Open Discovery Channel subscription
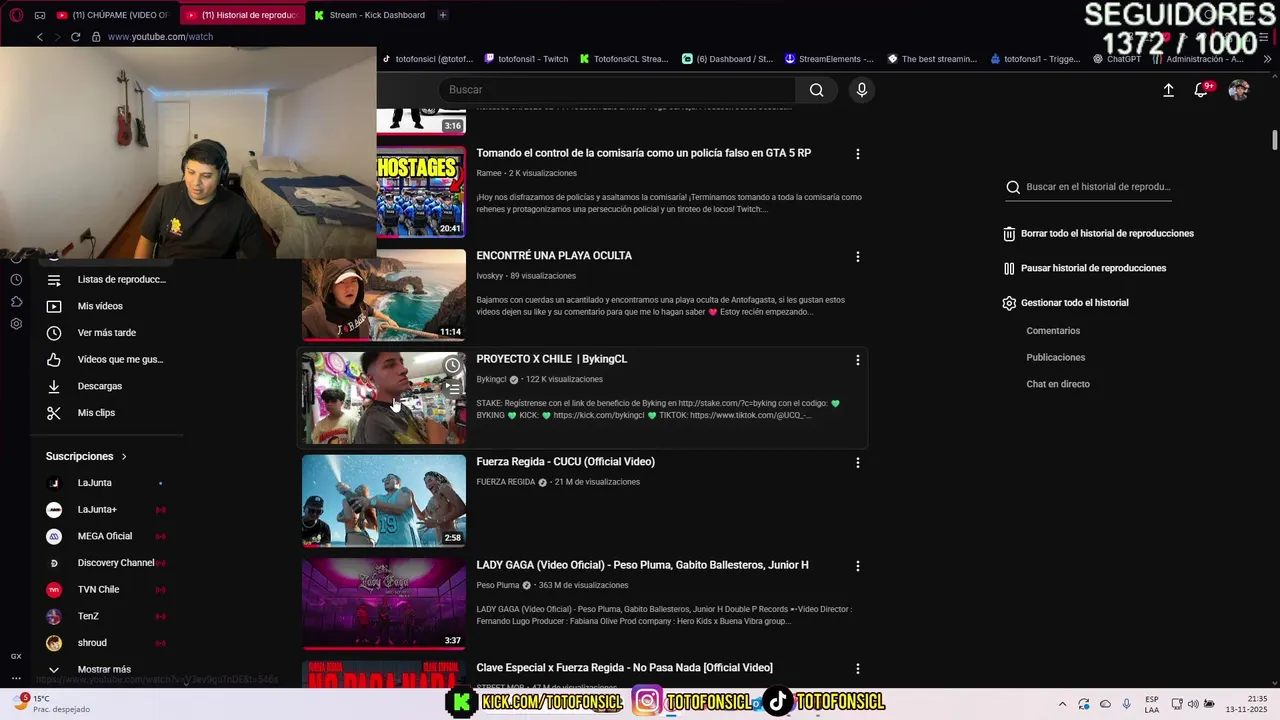The width and height of the screenshot is (1280, 720). pos(107,563)
